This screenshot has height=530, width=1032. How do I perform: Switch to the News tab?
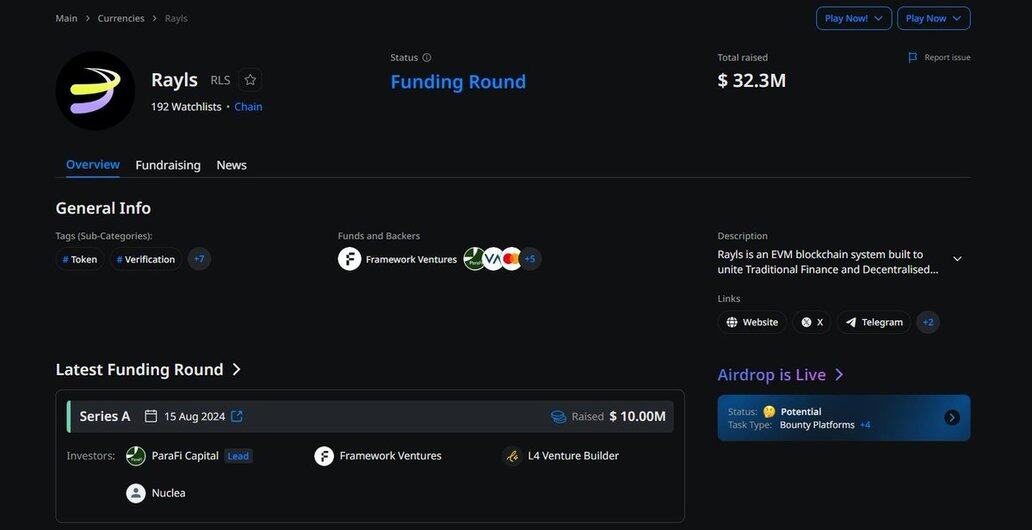[231, 165]
